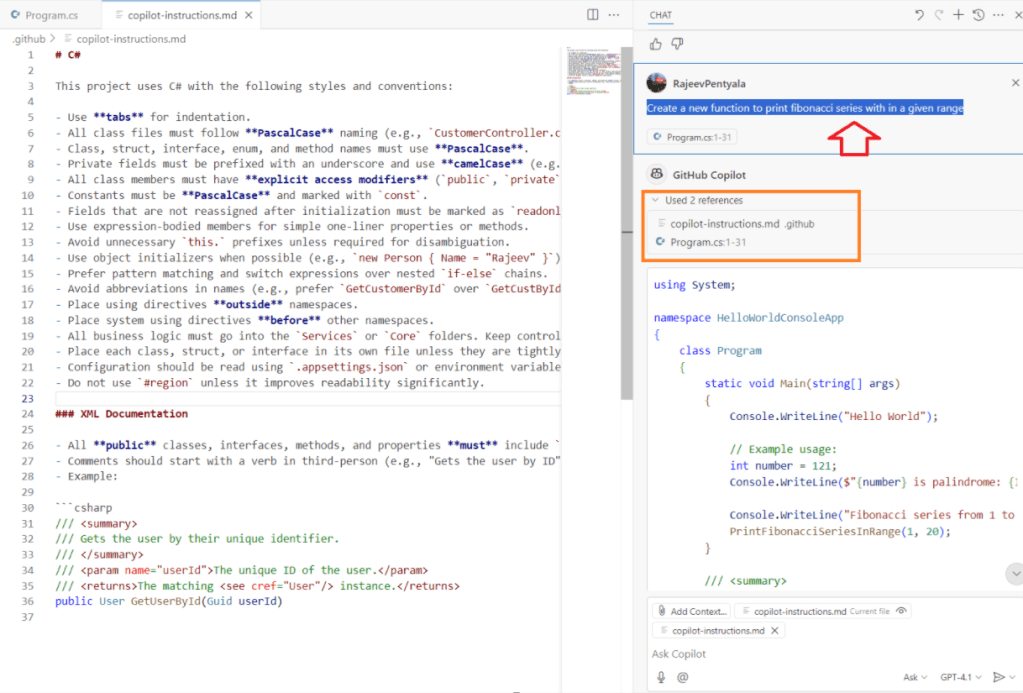
Task: Remove attached copilot-instructions.md context chip
Action: (x=775, y=631)
